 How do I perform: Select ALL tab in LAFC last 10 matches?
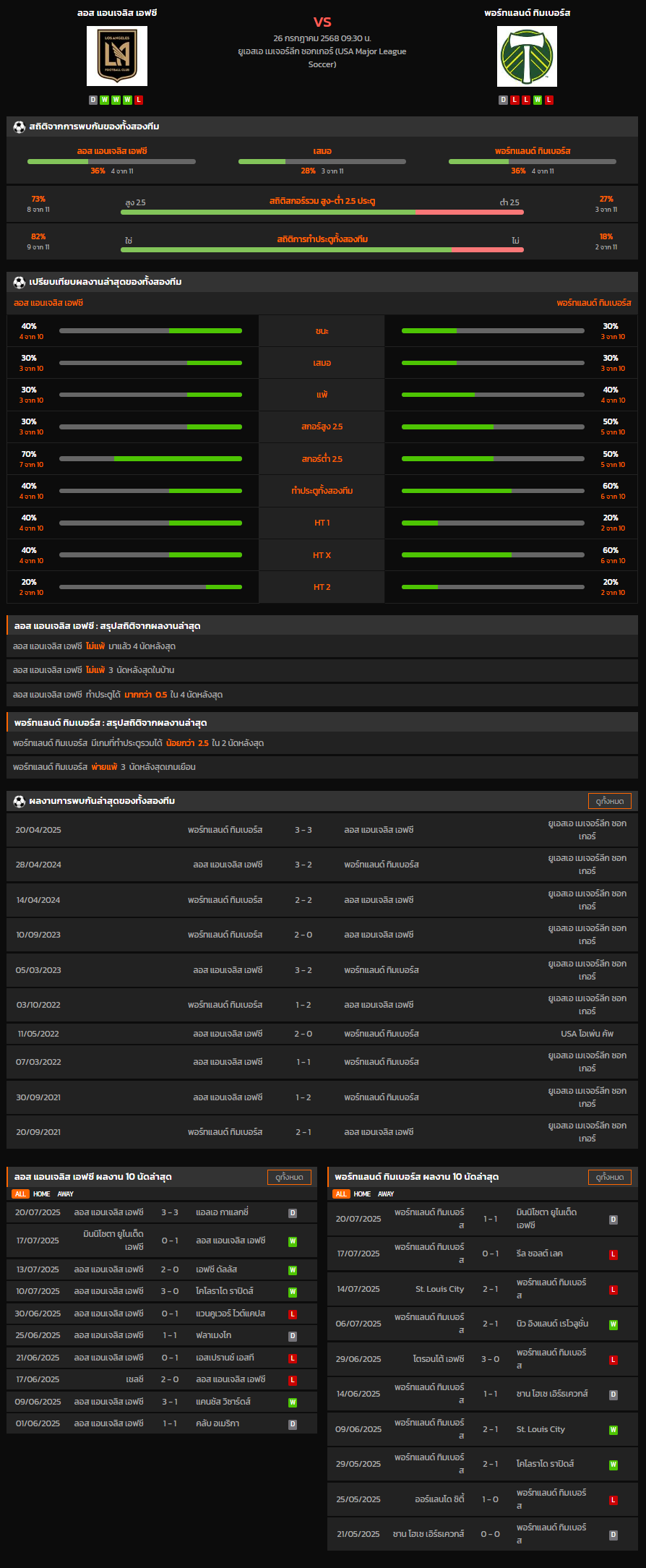(x=20, y=1194)
